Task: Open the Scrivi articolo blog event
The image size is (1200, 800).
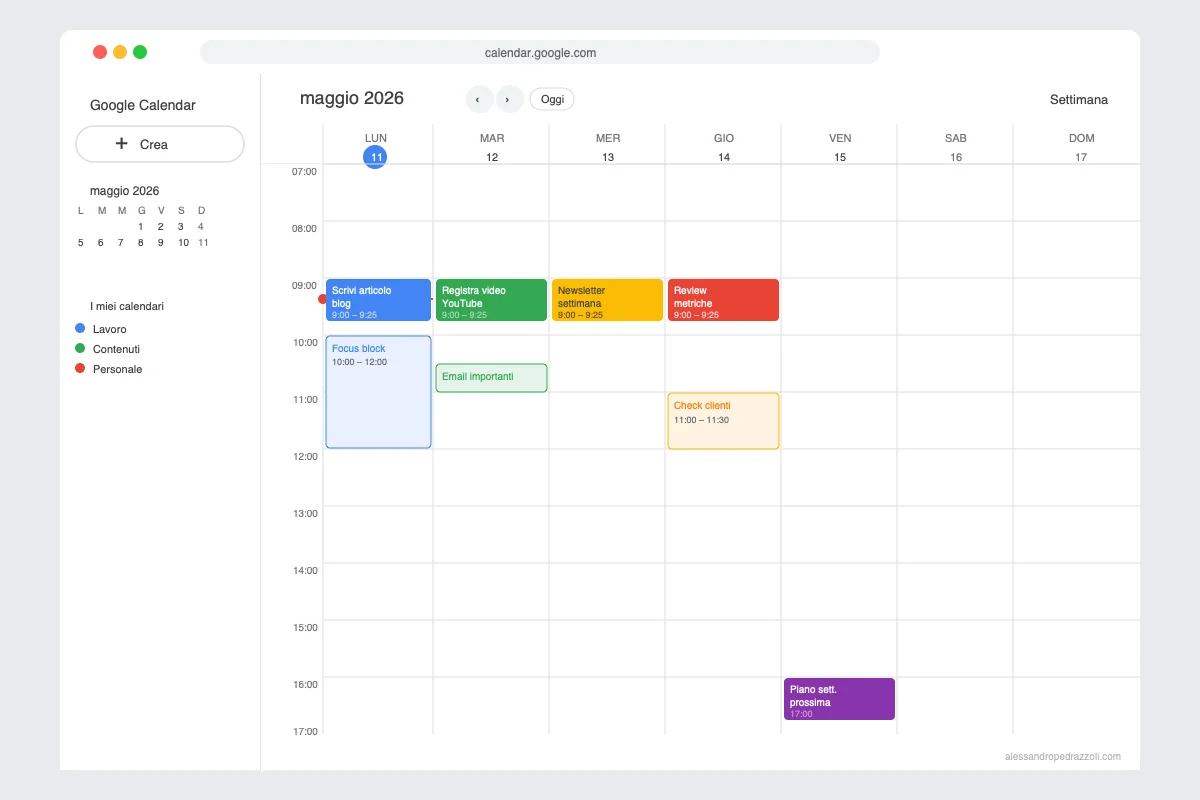Action: [378, 300]
